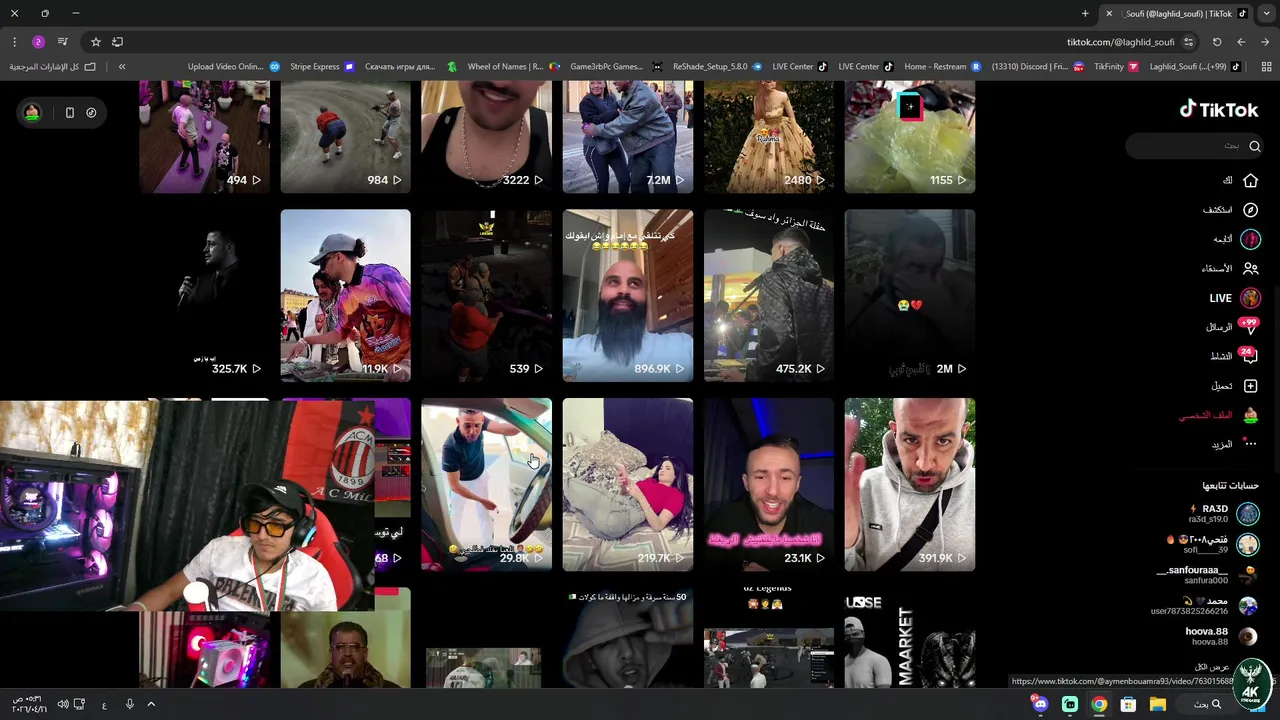The height and width of the screenshot is (720, 1280).
Task: Reload the page with refresh icon
Action: click(x=1217, y=42)
